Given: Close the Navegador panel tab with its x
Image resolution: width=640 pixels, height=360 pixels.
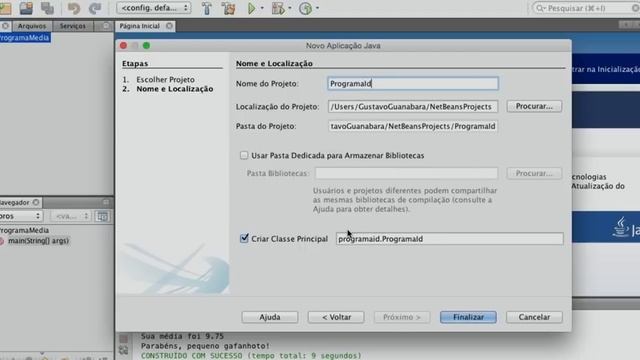Looking at the screenshot, I should tap(36, 202).
